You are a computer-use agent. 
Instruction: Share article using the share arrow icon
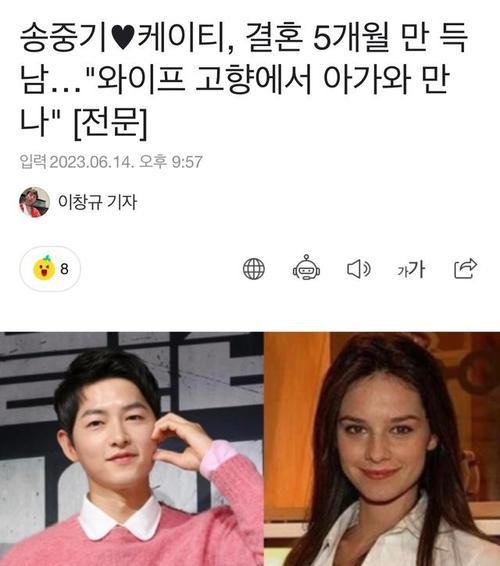465,269
